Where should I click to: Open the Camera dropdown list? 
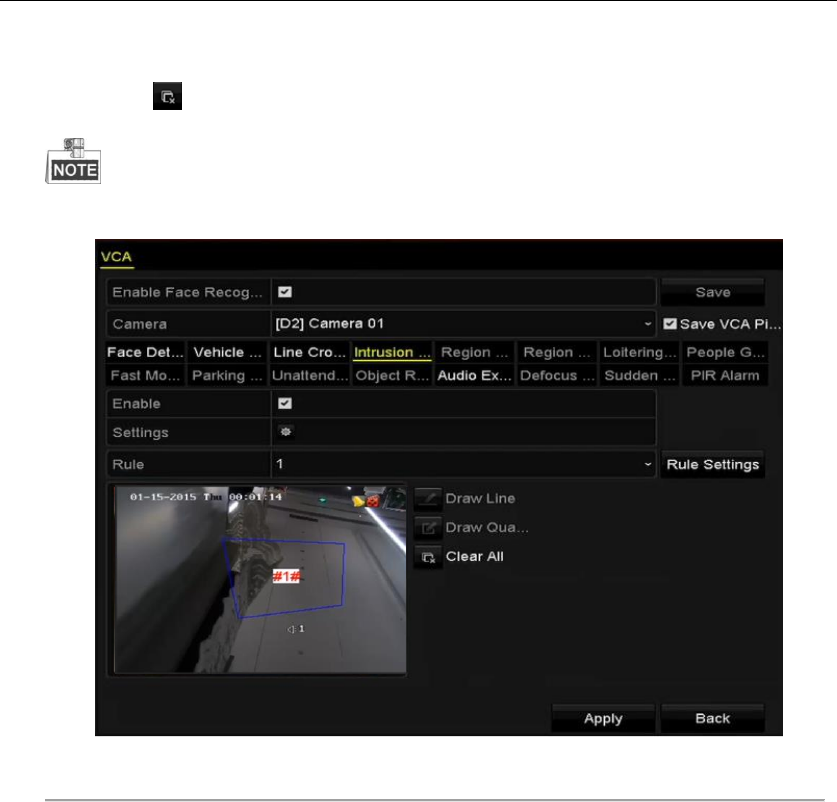pyautogui.click(x=463, y=324)
